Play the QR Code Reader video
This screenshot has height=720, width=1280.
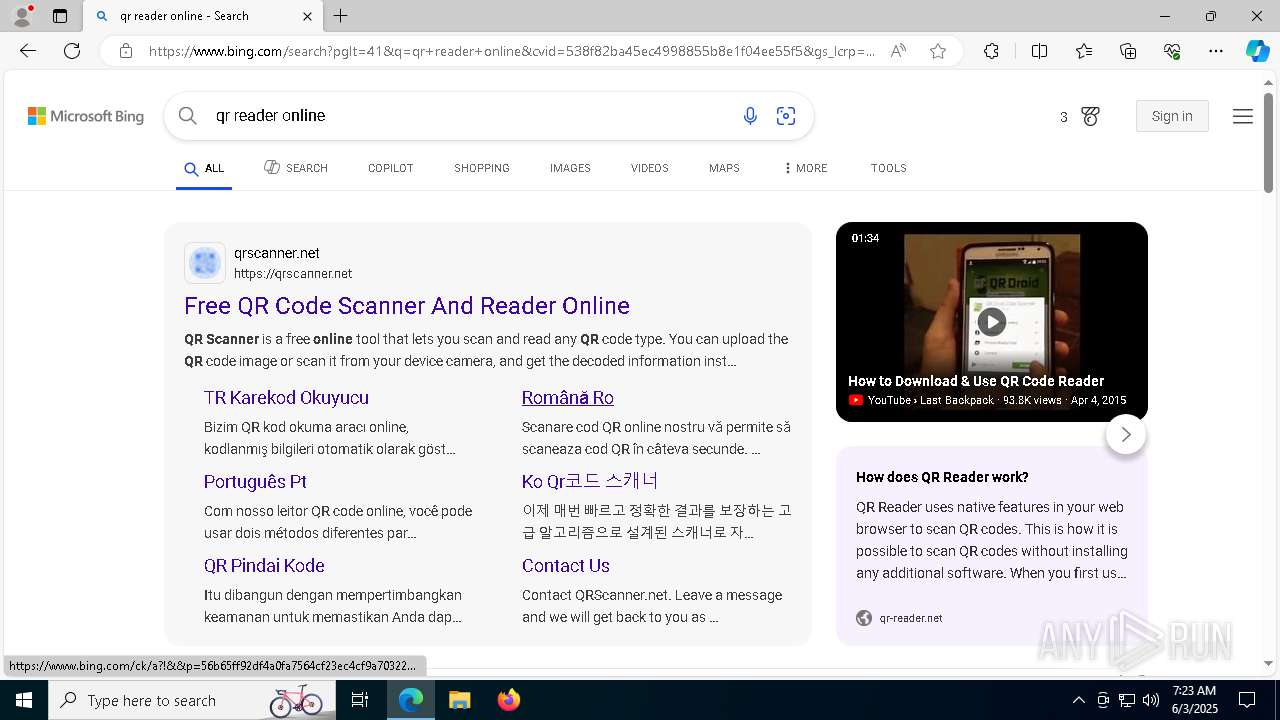coord(991,321)
